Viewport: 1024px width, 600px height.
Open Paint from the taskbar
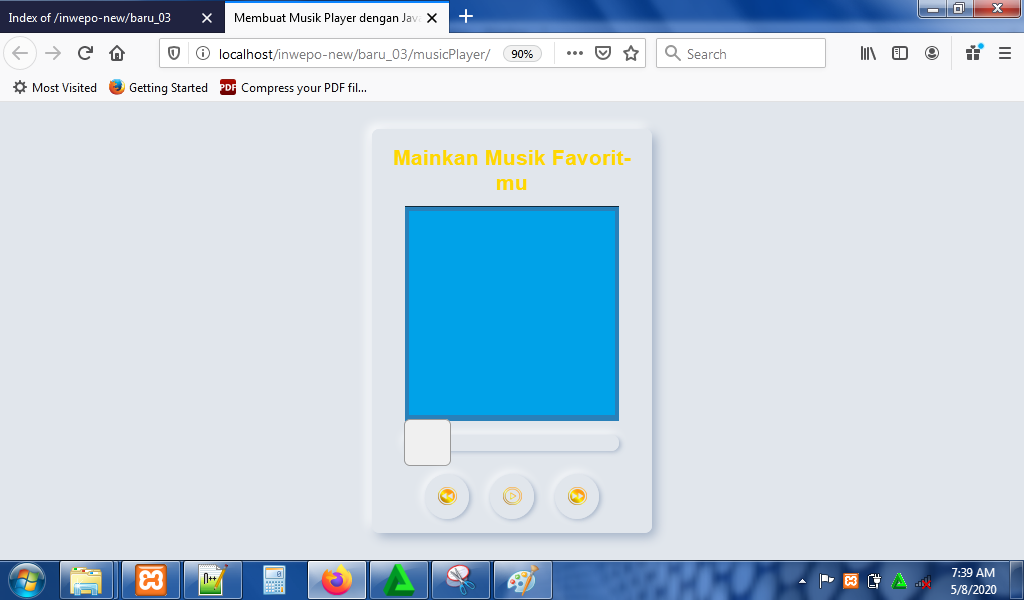click(x=522, y=580)
